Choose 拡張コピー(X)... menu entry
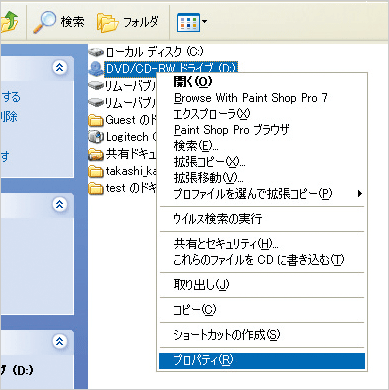This screenshot has width=389, height=390. click(x=262, y=162)
